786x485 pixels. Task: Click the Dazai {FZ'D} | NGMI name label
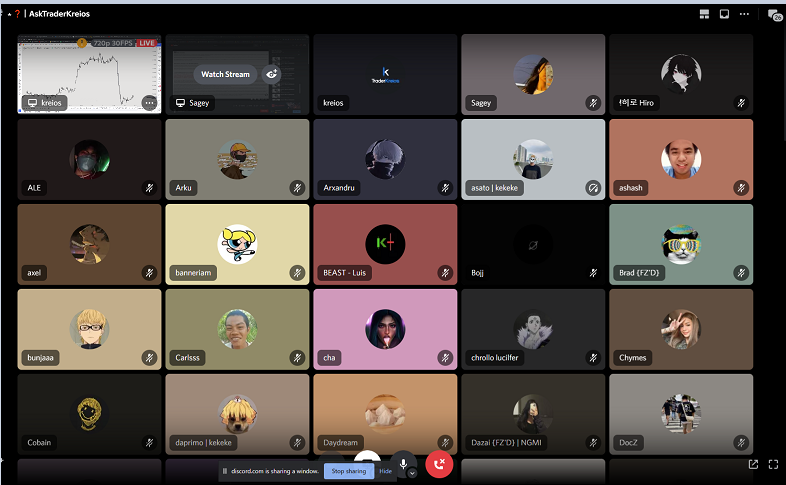coord(506,442)
